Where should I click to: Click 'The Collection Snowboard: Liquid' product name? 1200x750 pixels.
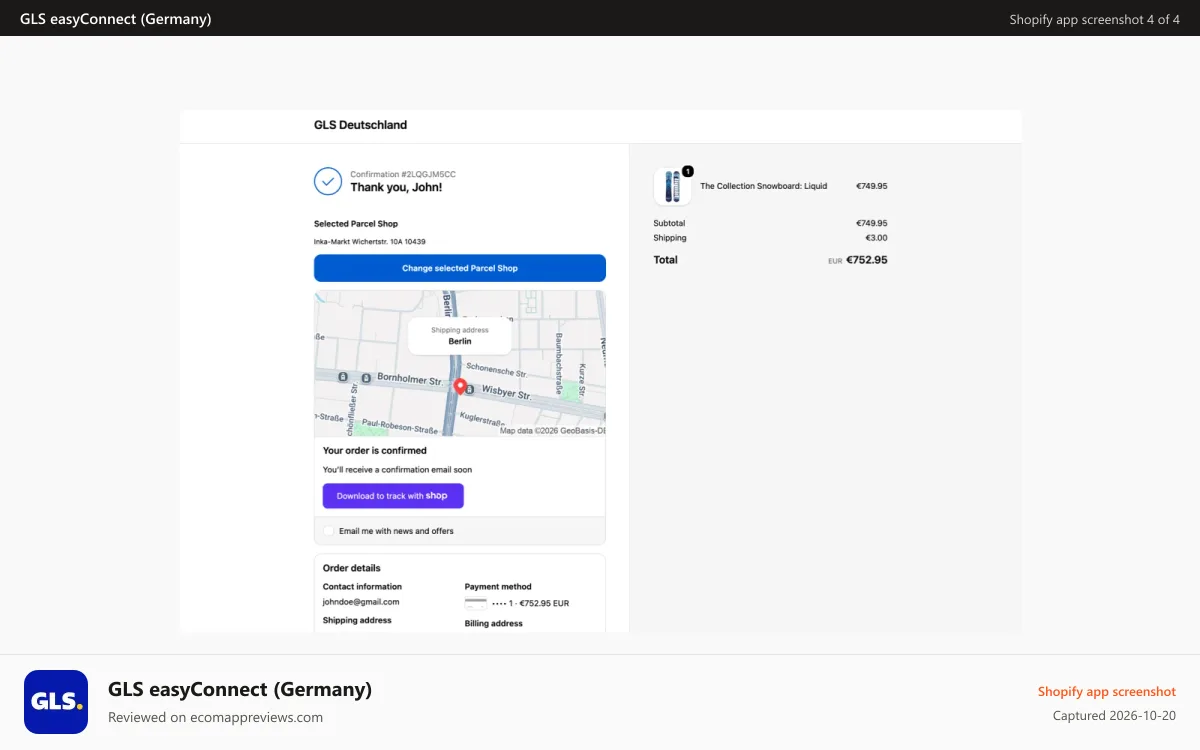coord(764,186)
